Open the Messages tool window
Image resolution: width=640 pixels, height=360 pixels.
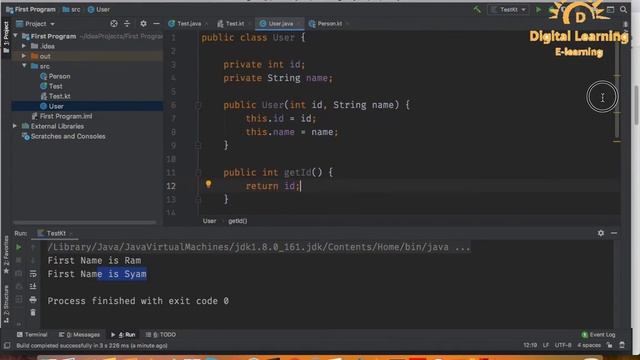coord(79,335)
